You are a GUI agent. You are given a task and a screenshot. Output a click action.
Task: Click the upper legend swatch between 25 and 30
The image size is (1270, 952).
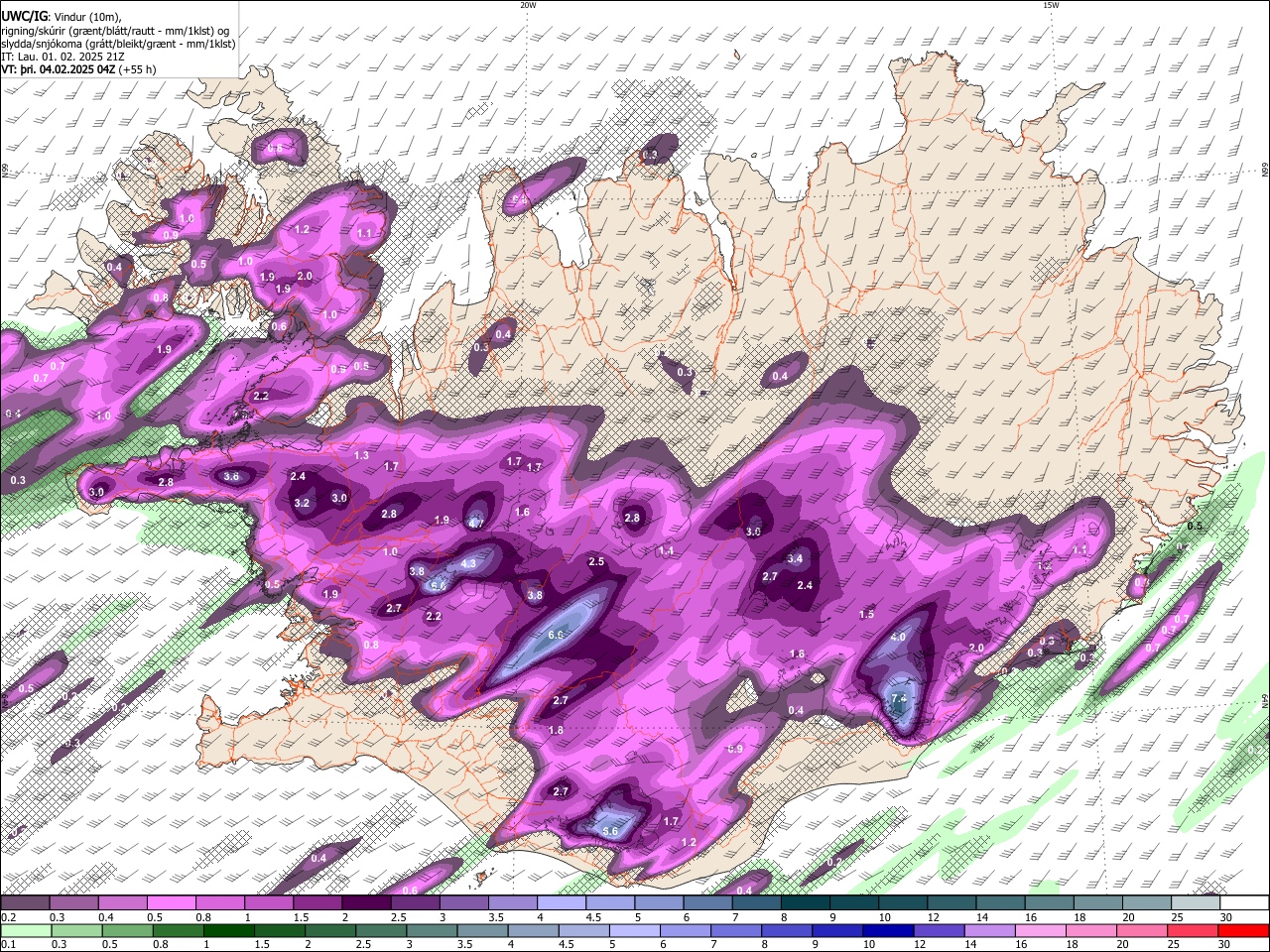pyautogui.click(x=1197, y=903)
